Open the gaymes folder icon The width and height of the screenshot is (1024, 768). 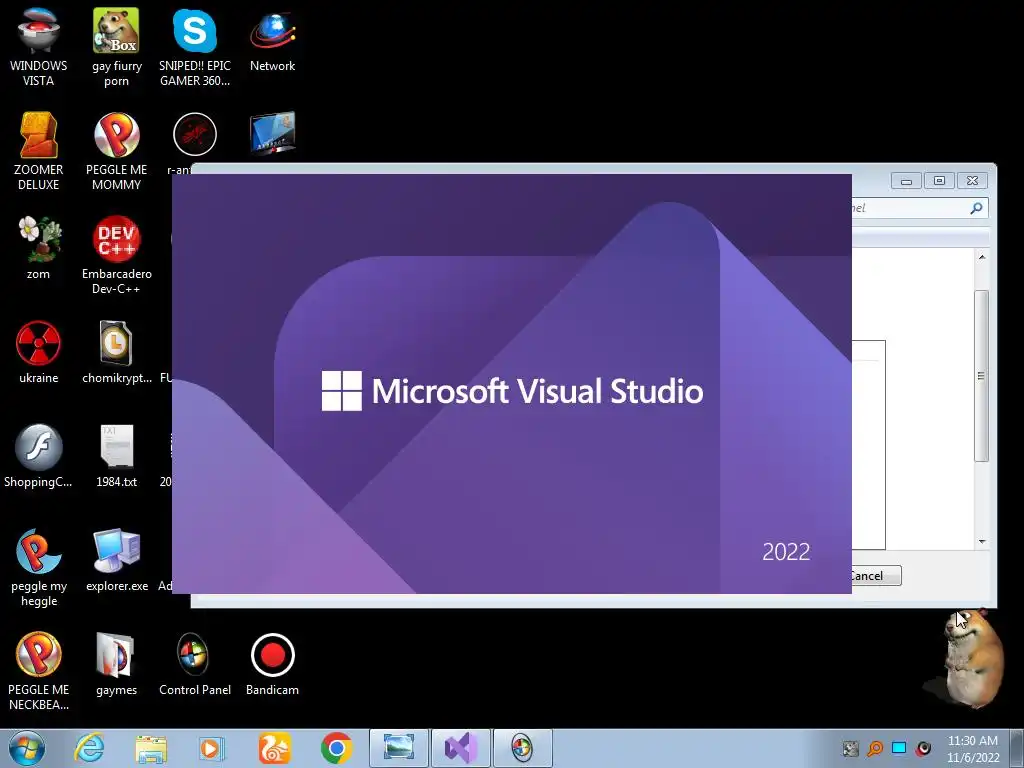point(116,664)
